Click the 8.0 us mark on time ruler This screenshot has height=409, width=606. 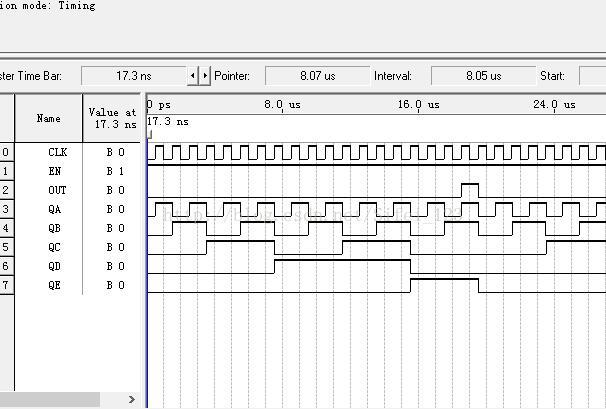point(283,105)
